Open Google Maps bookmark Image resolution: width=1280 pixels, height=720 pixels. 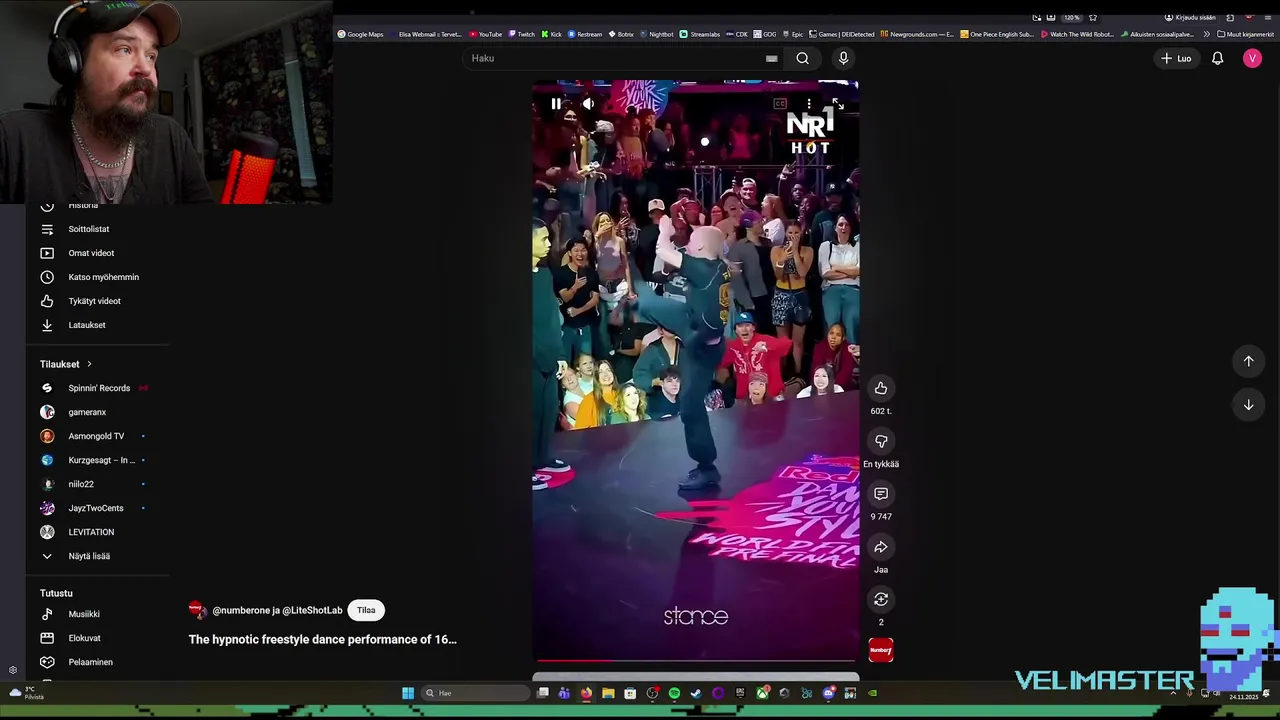(x=360, y=34)
